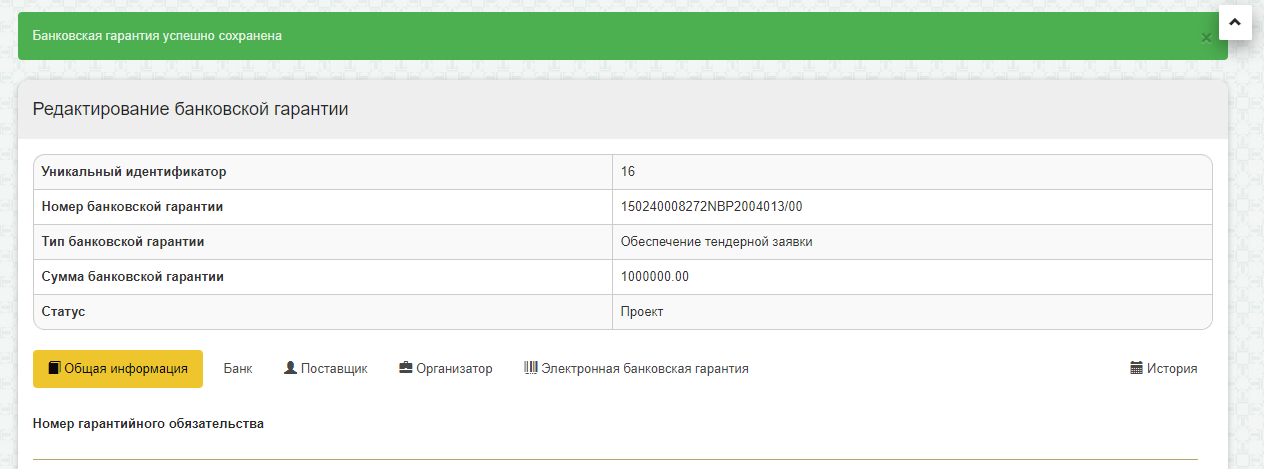Dismiss the green success alert
The height and width of the screenshot is (469, 1264).
pos(1206,37)
